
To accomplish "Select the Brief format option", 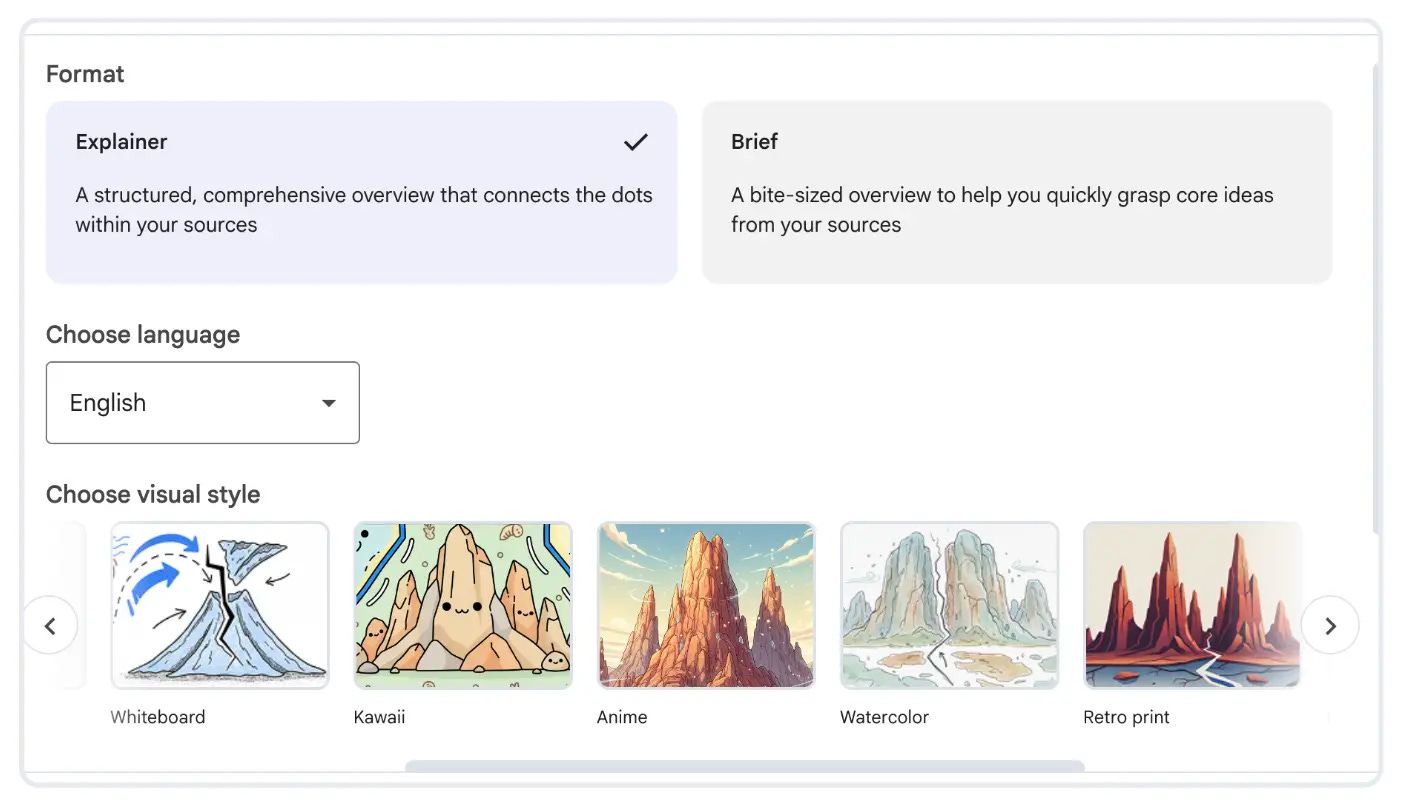I will coord(1017,192).
